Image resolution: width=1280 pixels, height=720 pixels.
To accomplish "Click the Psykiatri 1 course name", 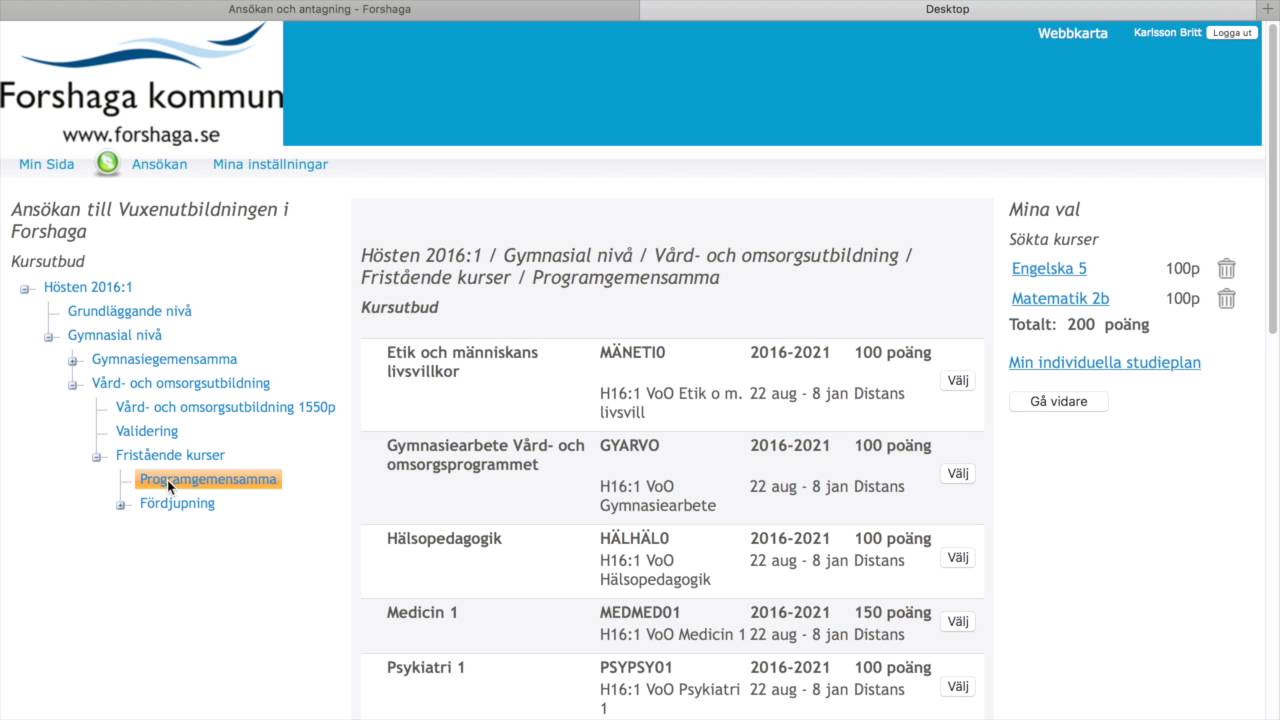I will [426, 667].
